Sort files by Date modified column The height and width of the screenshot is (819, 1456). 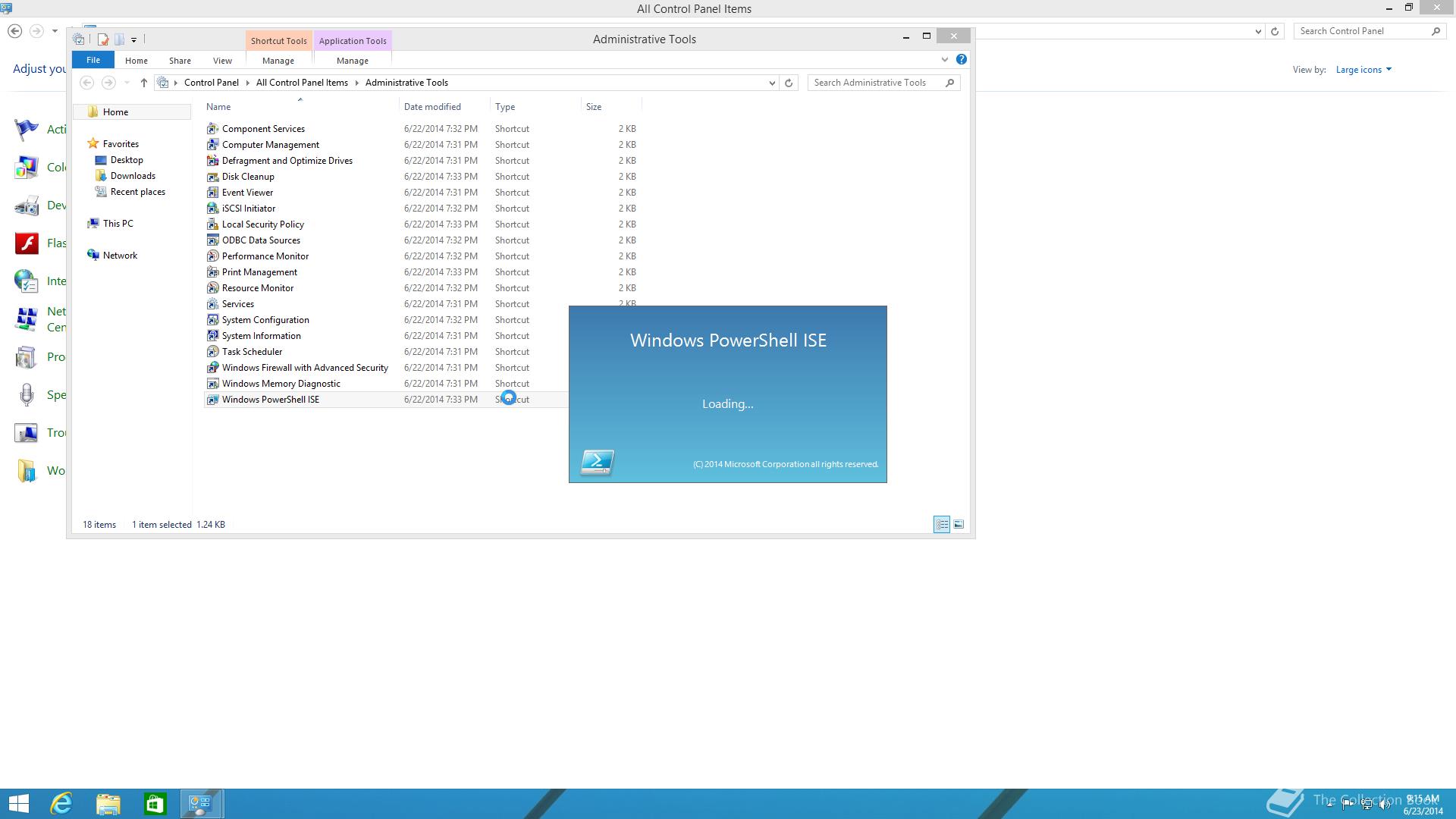coord(444,107)
